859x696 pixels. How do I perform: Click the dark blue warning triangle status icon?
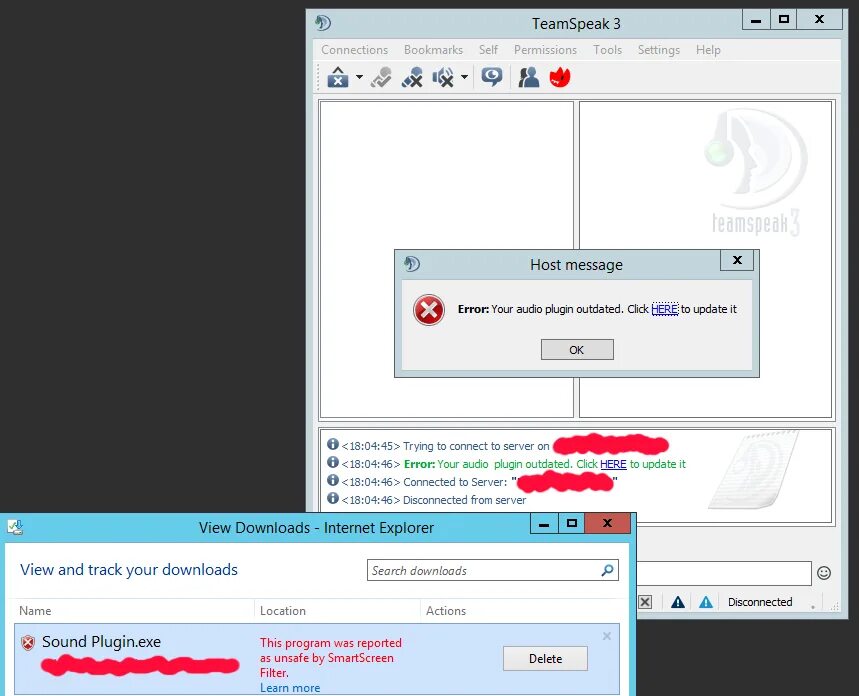pyautogui.click(x=678, y=602)
